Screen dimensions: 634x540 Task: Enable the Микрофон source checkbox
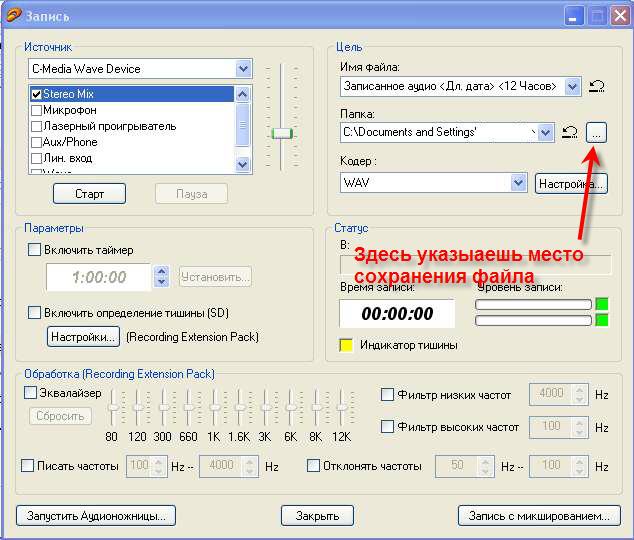point(36,110)
